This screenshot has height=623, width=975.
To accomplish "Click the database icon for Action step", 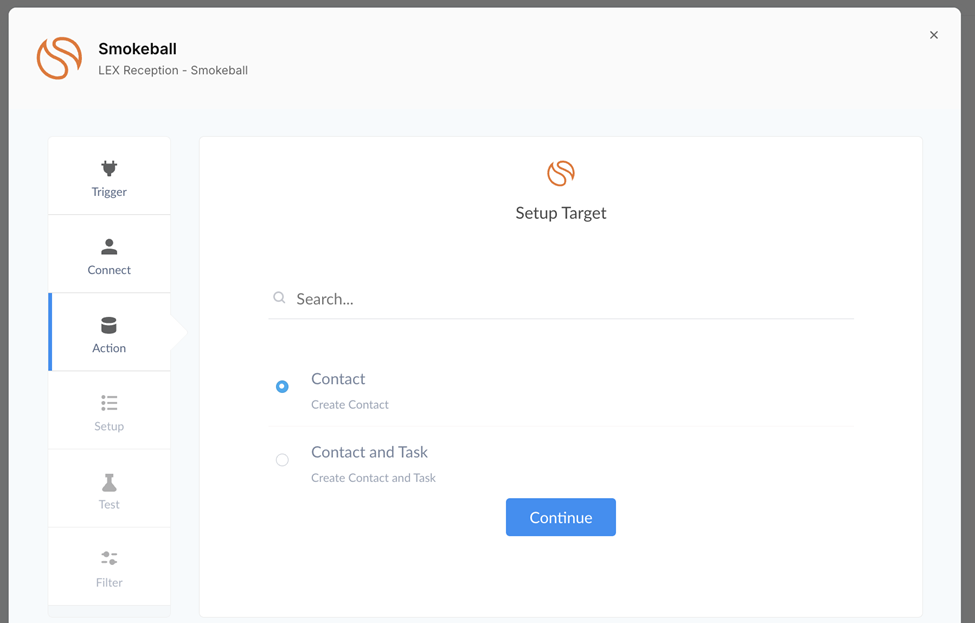I will [109, 325].
